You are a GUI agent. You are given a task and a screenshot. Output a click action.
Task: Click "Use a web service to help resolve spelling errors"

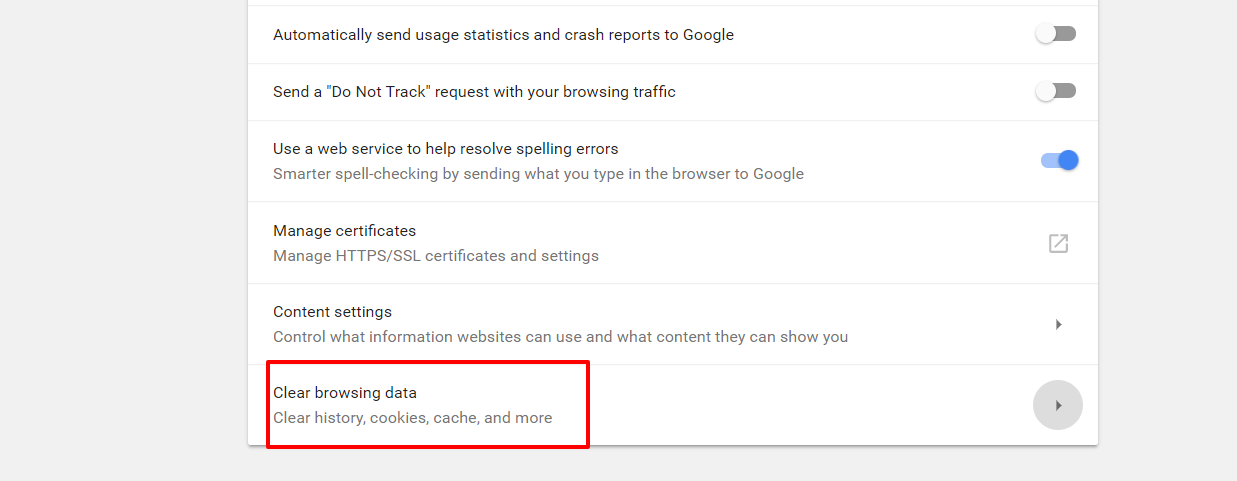click(x=446, y=149)
